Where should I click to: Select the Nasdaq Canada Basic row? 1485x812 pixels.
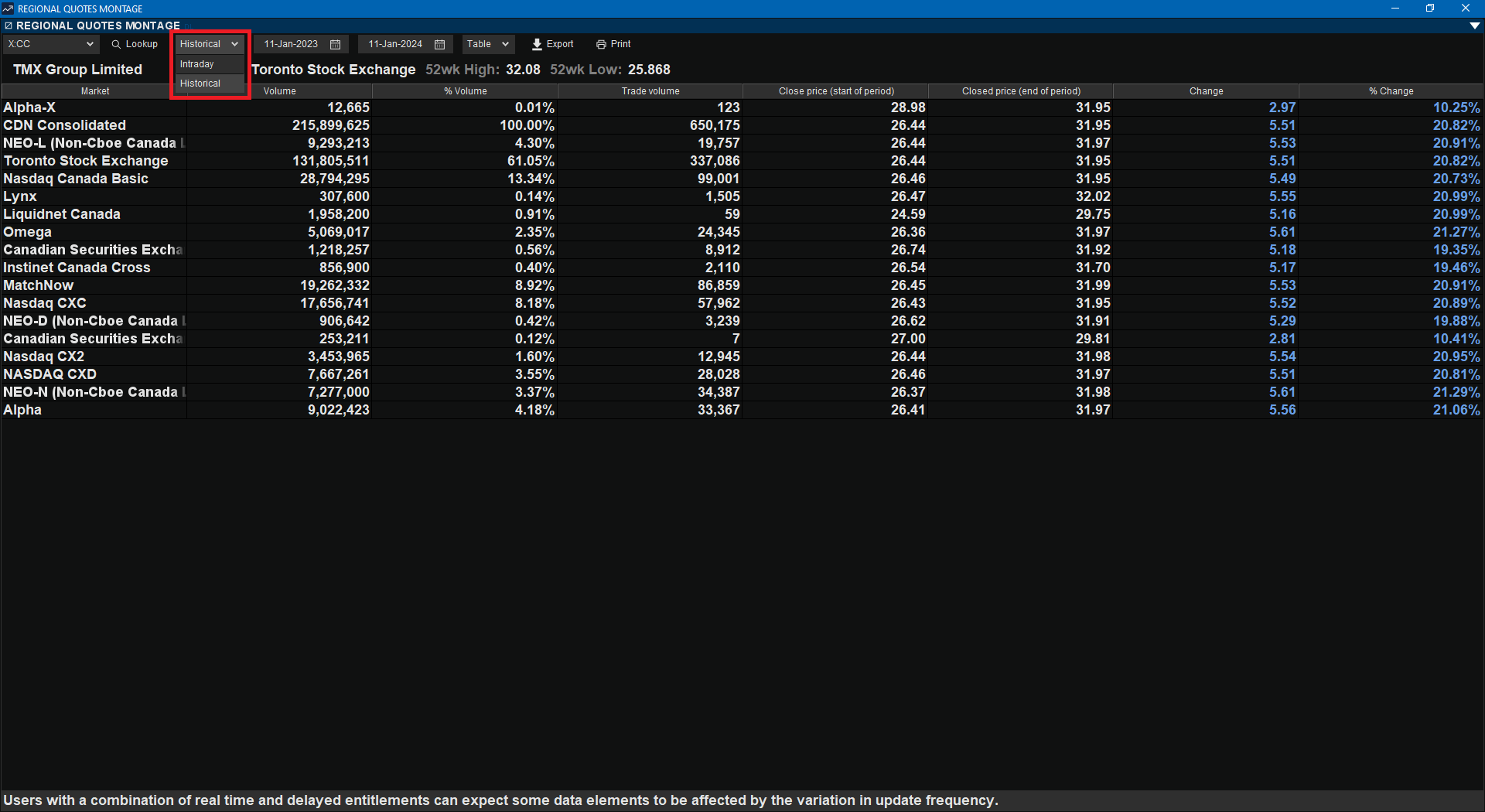pos(742,179)
